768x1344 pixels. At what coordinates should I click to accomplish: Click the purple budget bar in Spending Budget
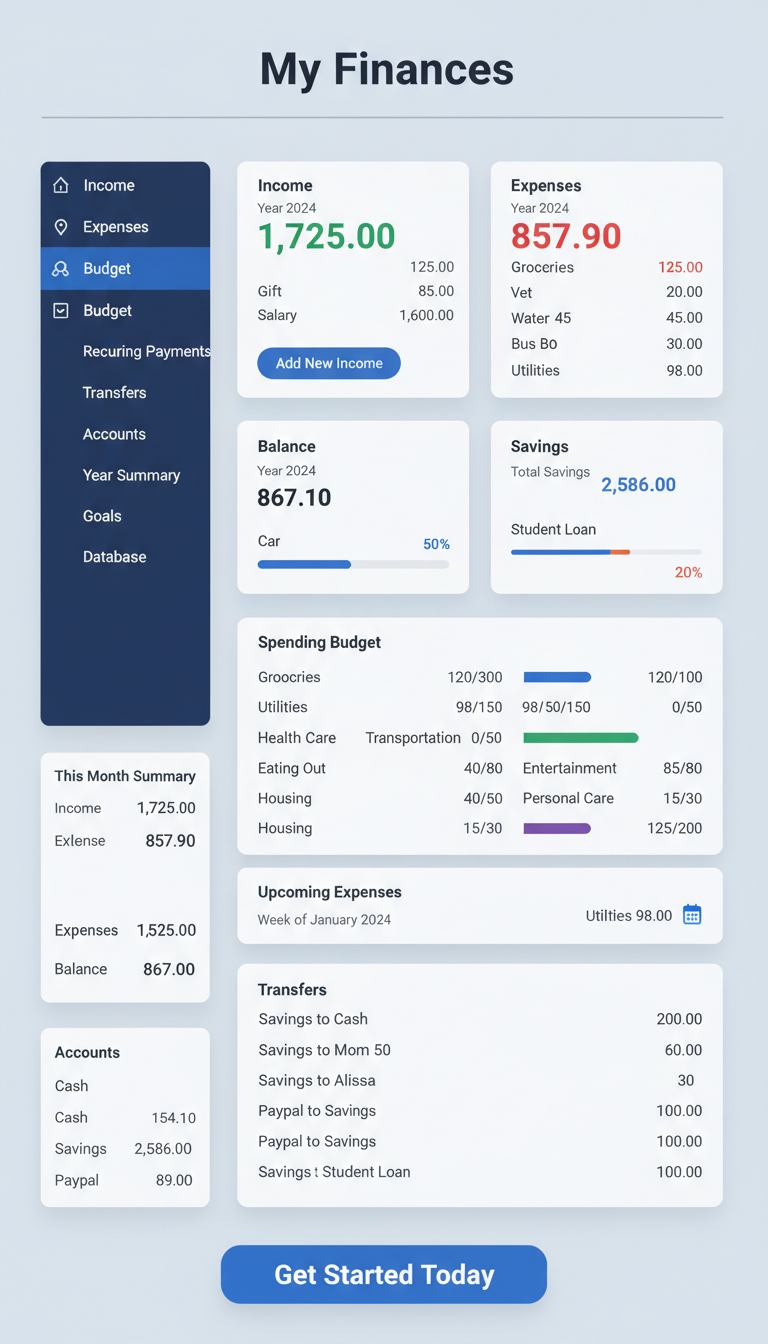(x=557, y=828)
